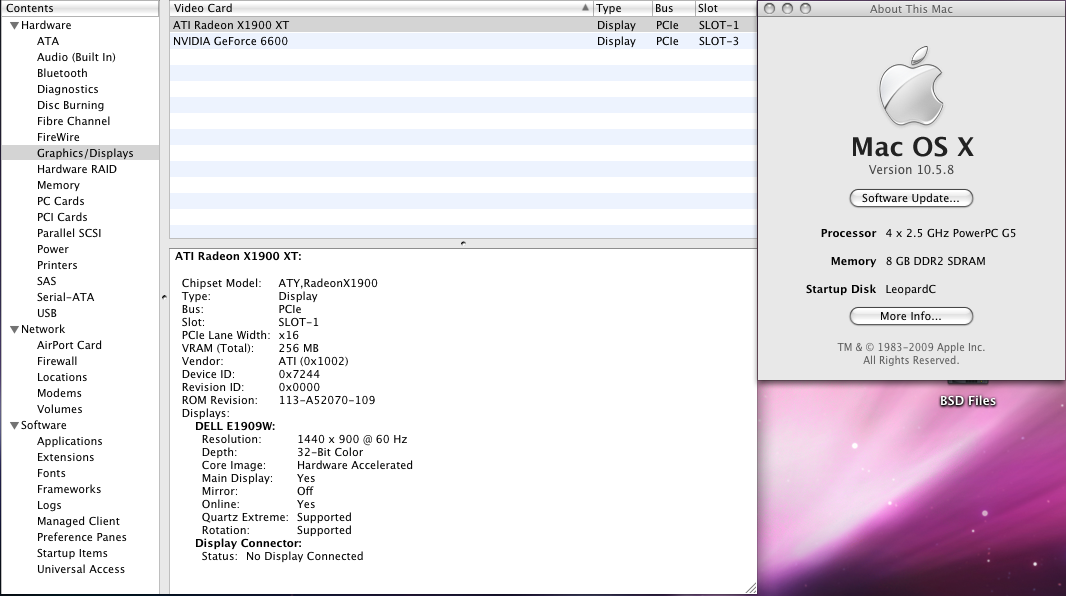Open the Bluetooth hardware section

point(62,73)
